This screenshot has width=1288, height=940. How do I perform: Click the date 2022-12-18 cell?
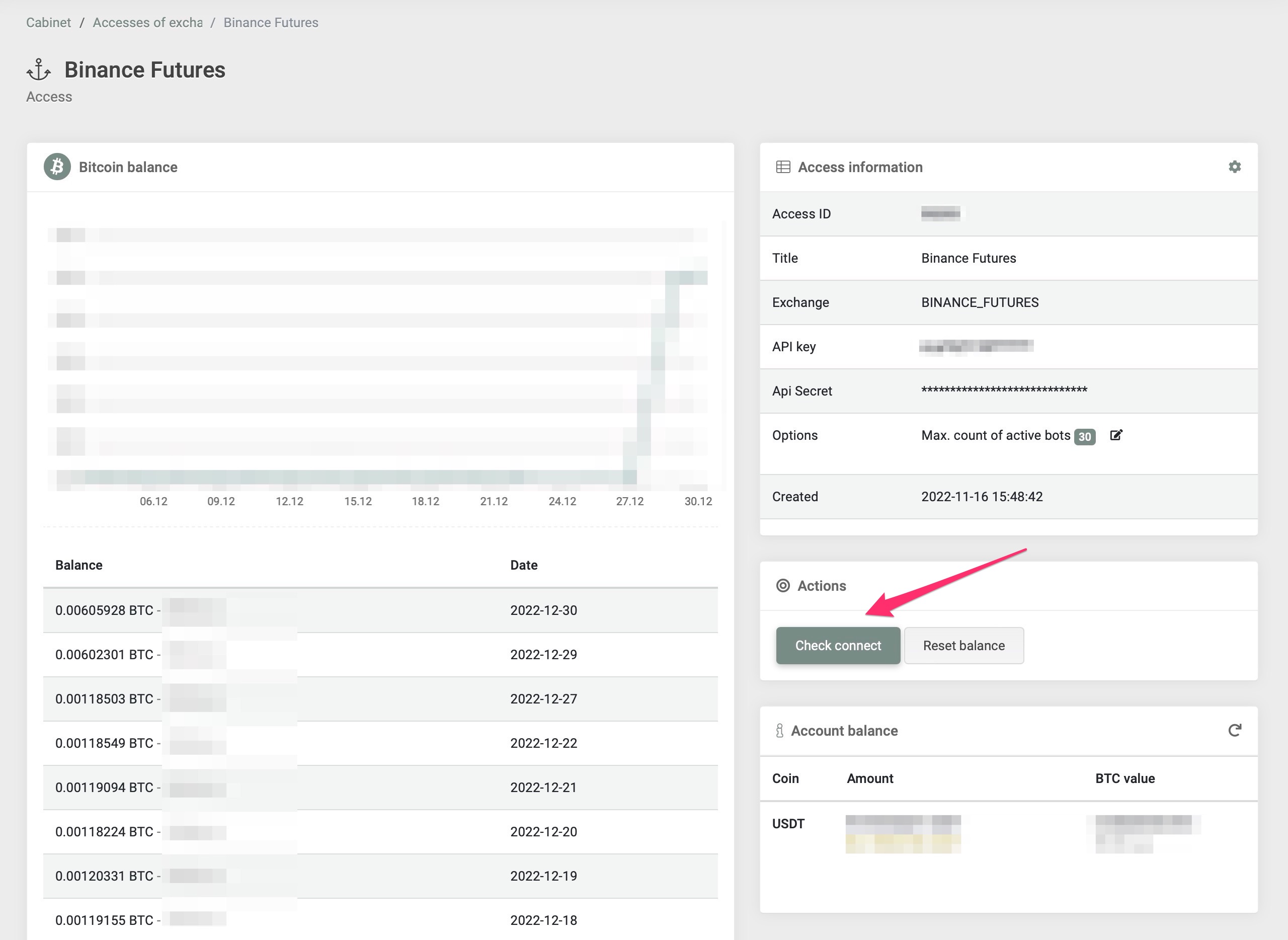(x=543, y=921)
